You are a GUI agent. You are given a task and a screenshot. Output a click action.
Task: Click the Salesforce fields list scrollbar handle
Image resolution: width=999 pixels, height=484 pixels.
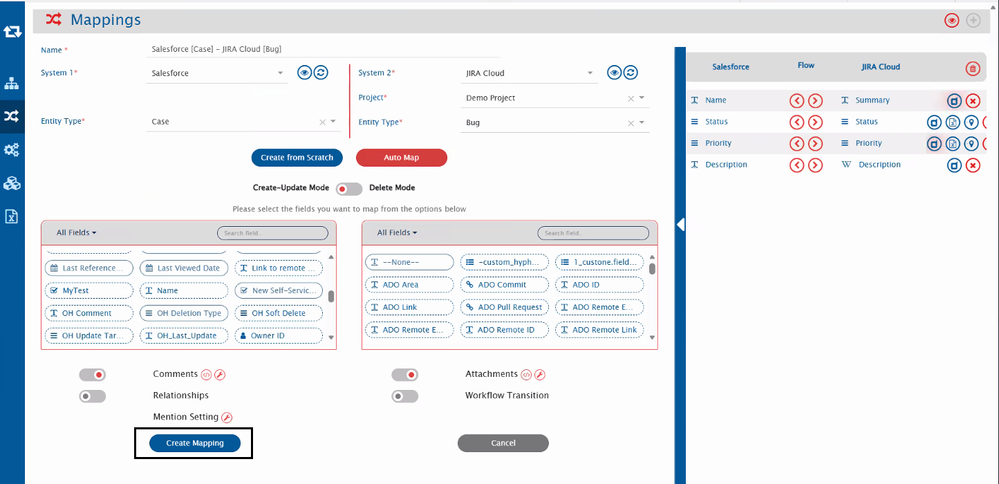coord(331,296)
